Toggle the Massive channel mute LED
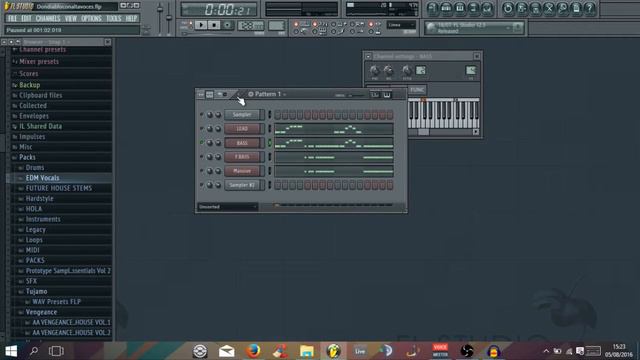This screenshot has width=640, height=360. [202, 171]
